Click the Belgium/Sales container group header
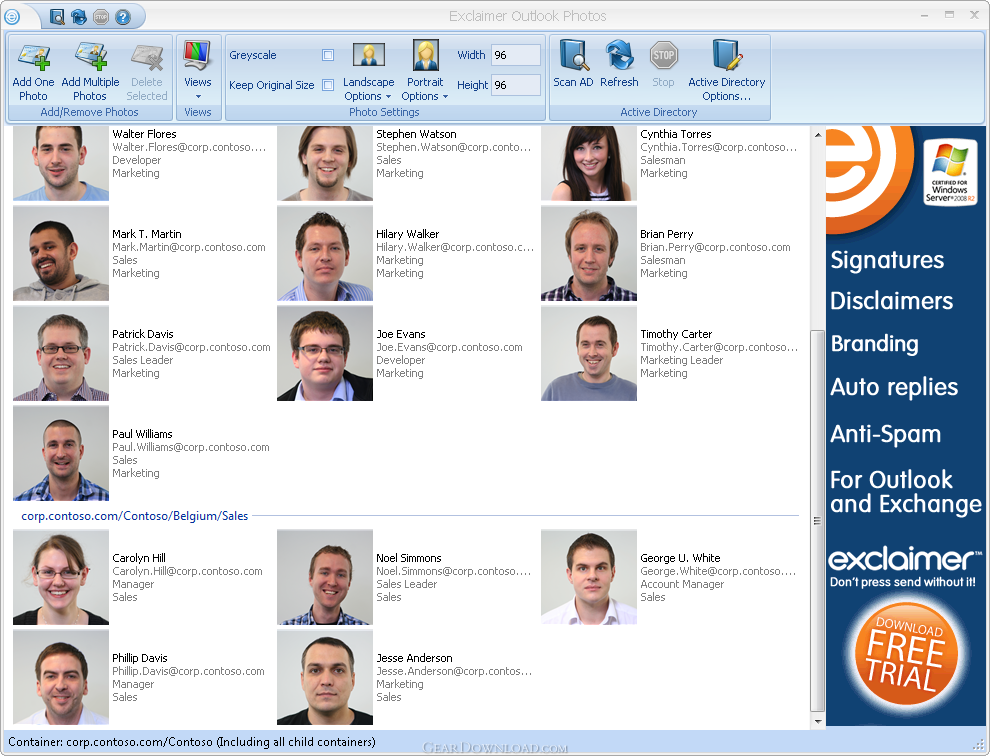 point(134,516)
